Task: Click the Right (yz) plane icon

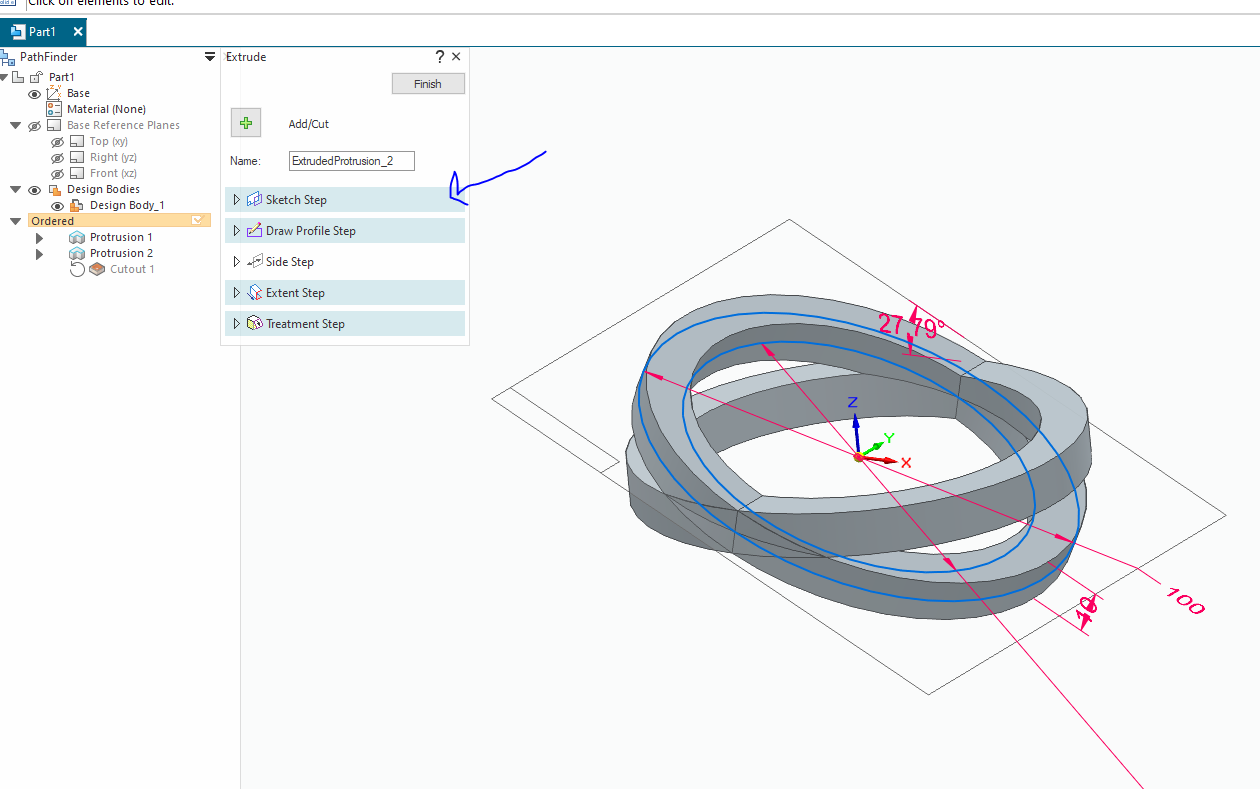Action: pos(76,157)
